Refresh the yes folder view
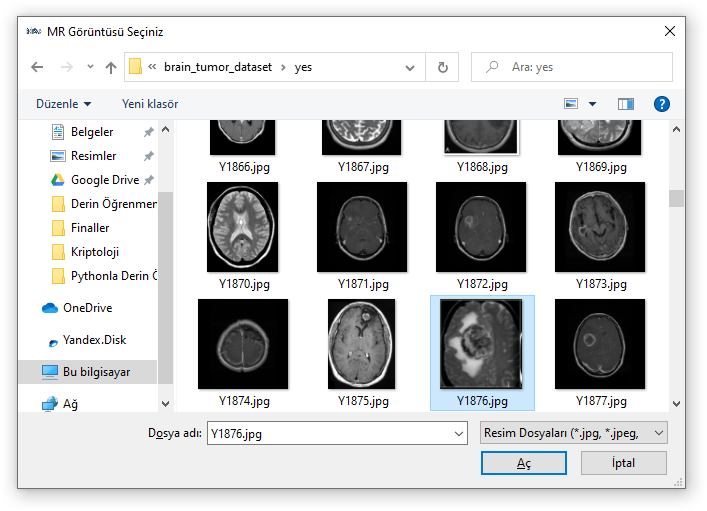This screenshot has width=707, height=511. [443, 67]
